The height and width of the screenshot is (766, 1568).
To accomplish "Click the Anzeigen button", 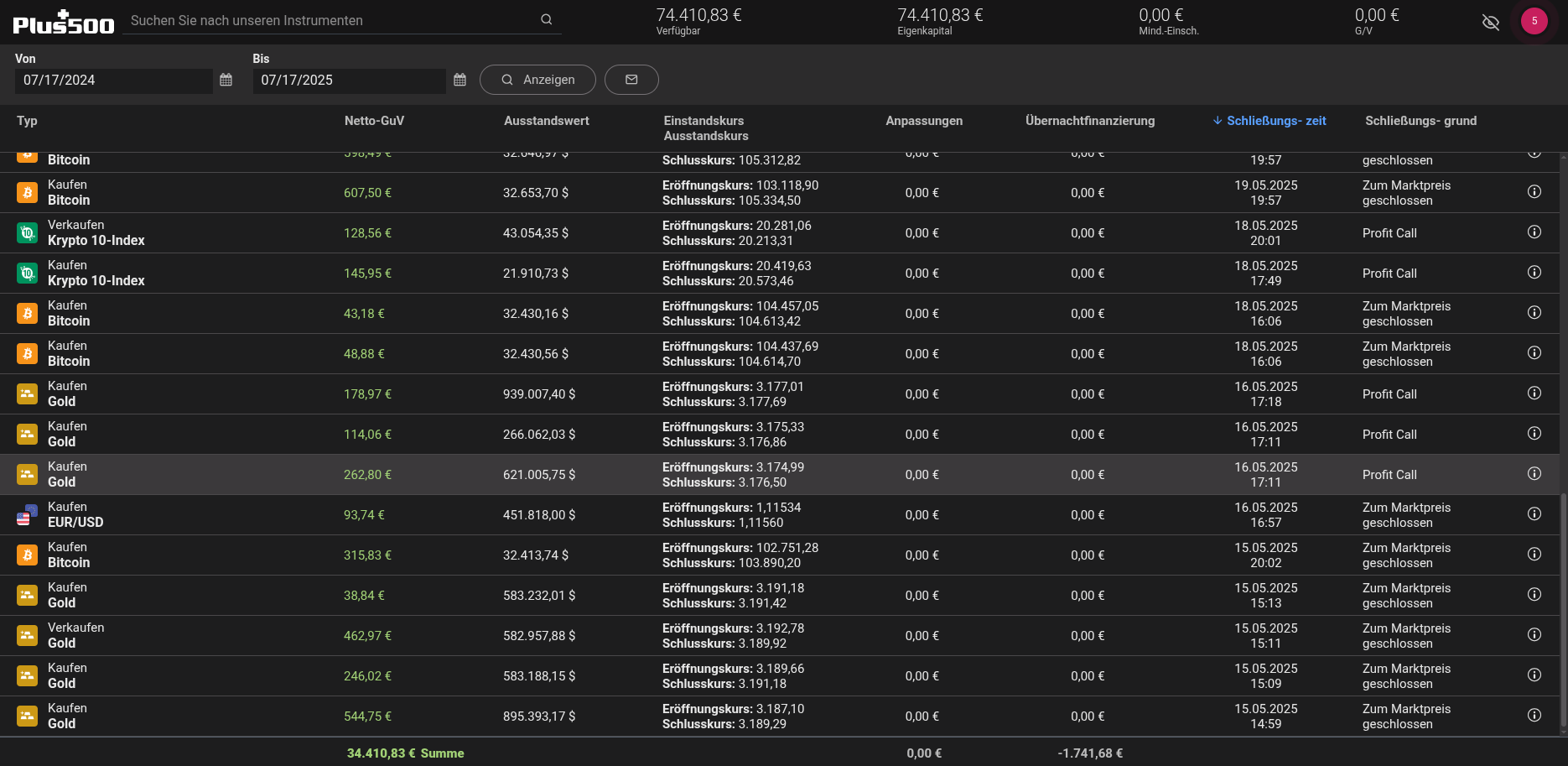I will [x=537, y=80].
